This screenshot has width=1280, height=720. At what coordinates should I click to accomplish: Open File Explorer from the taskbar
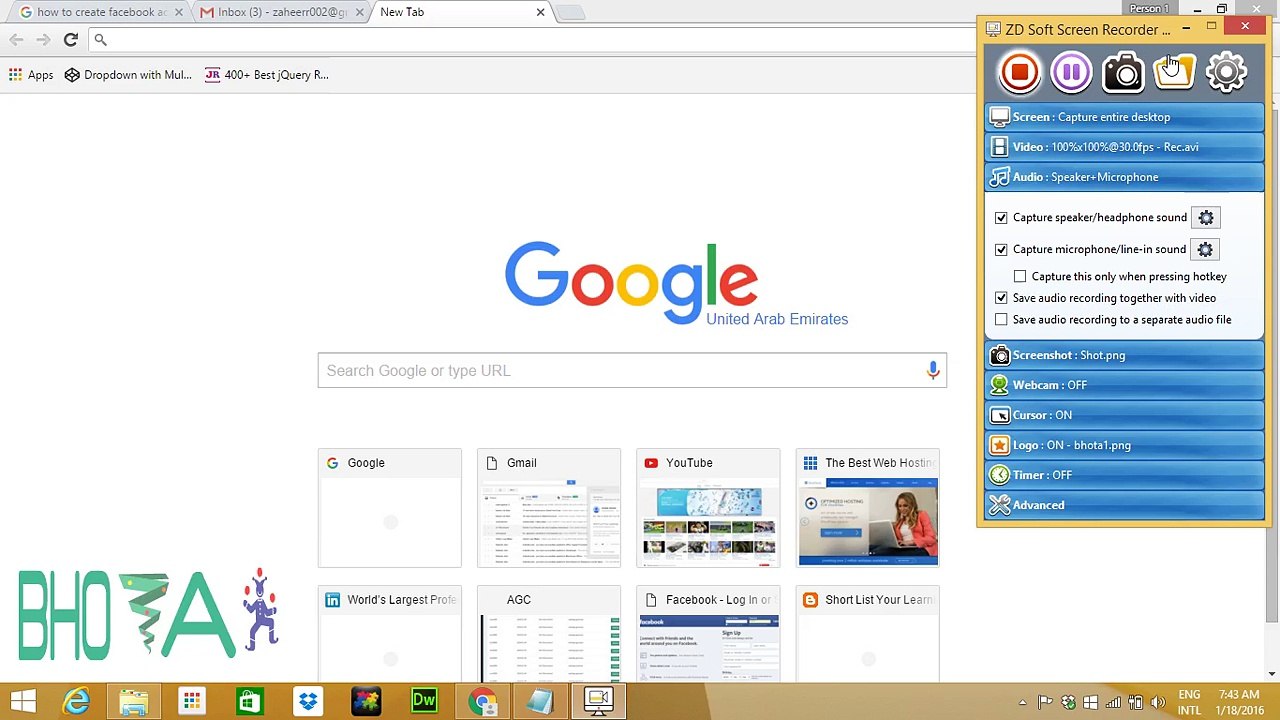pos(133,701)
